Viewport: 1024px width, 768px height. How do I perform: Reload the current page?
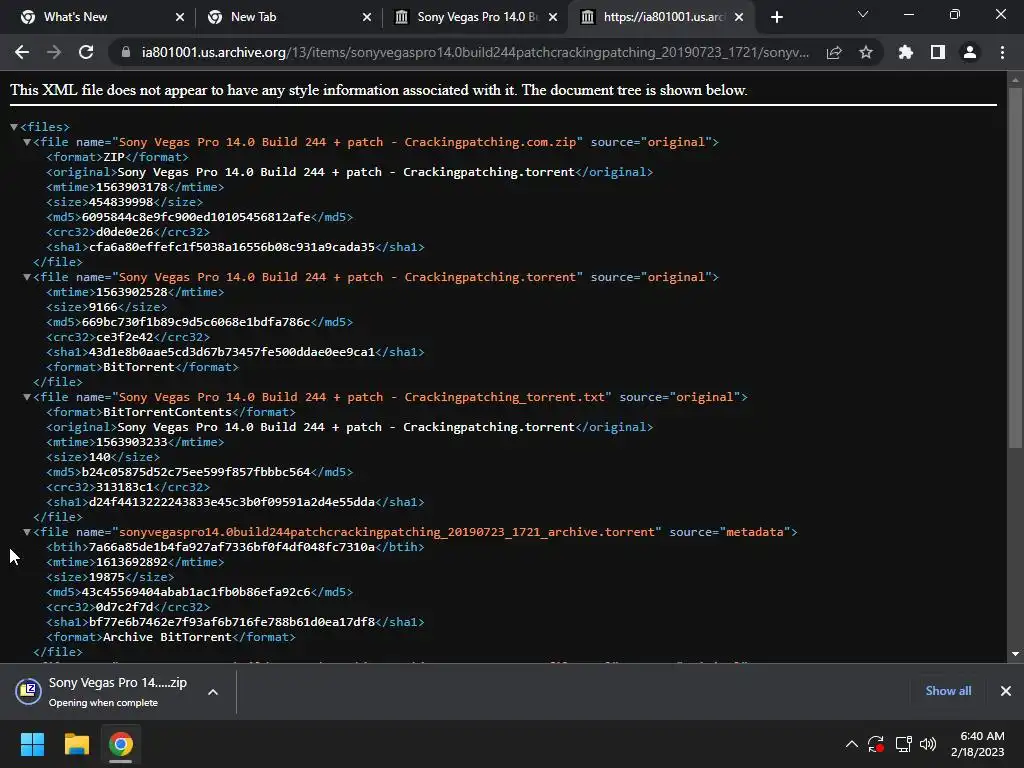86,52
